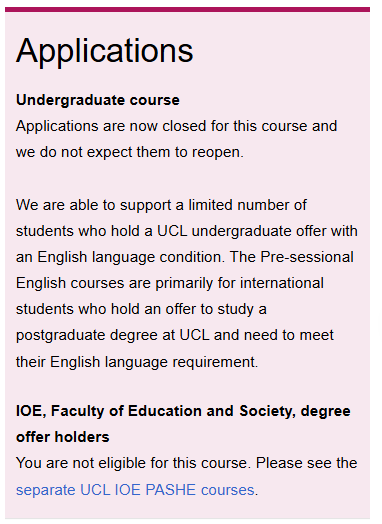Click the line 'postgraduate degree at UCL and need to meet'
Screen dimensions: 382x524
click(x=175, y=335)
